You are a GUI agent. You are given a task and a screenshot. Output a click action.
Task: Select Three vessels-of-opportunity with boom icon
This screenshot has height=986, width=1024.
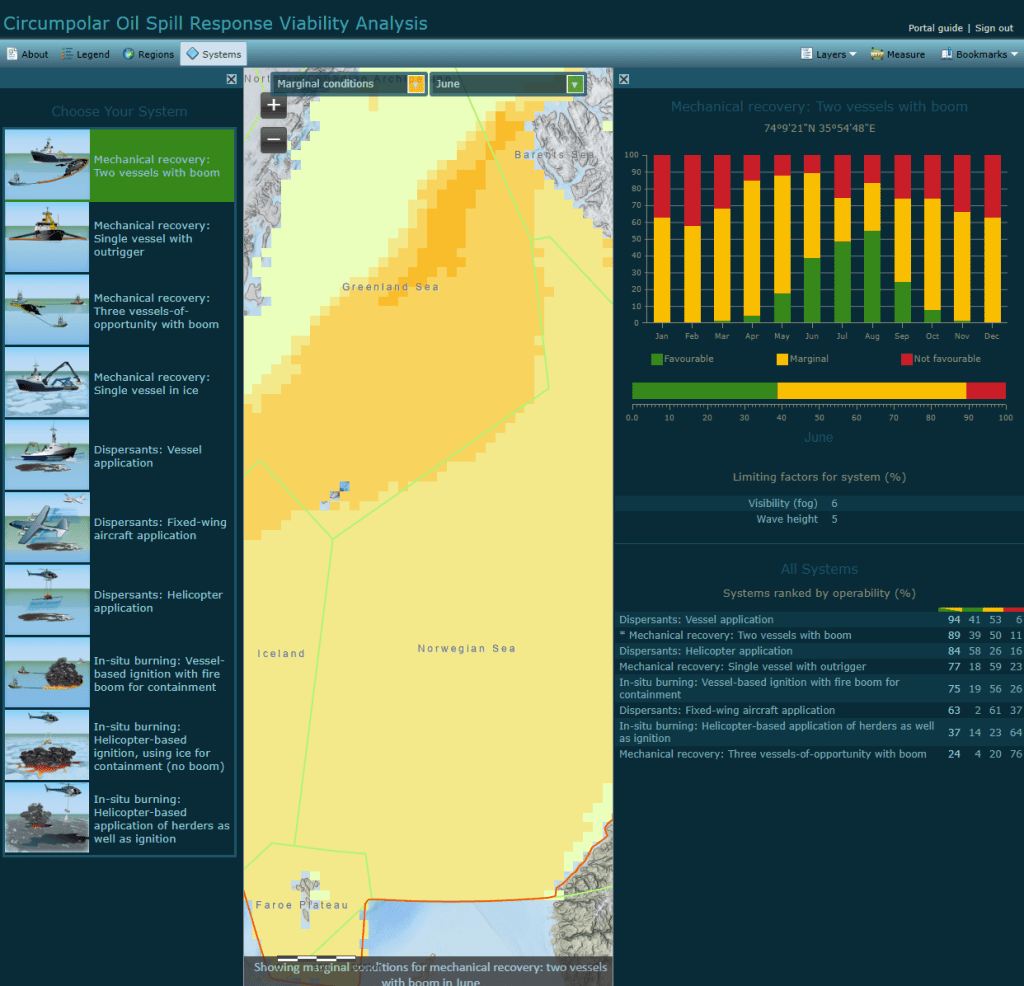click(x=47, y=311)
